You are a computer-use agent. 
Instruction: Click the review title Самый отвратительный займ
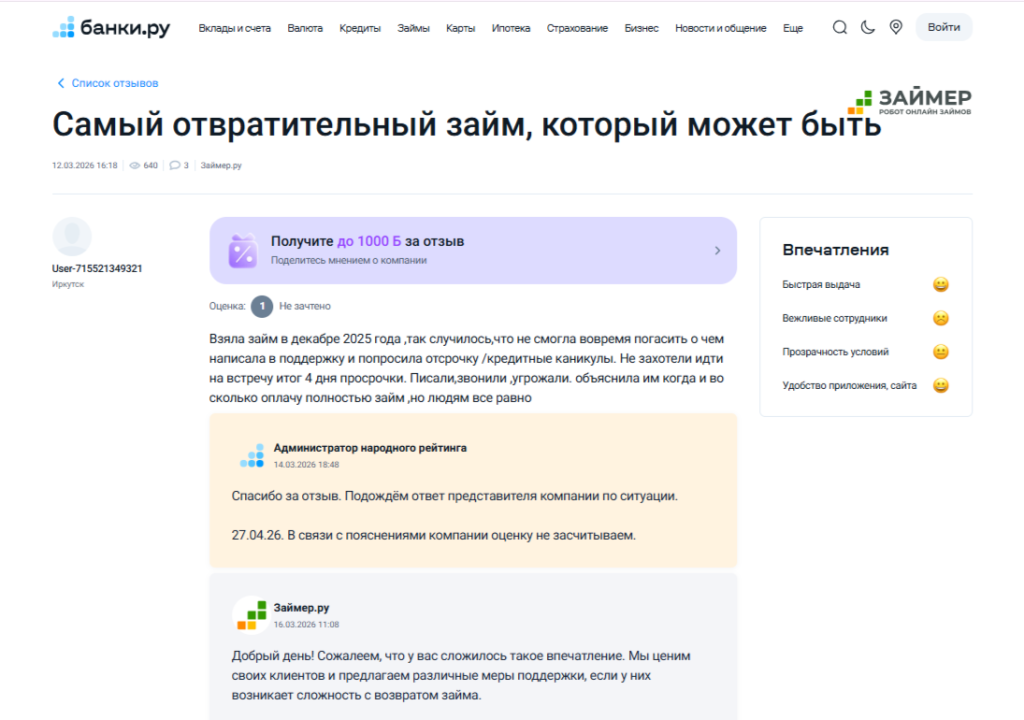pos(467,124)
